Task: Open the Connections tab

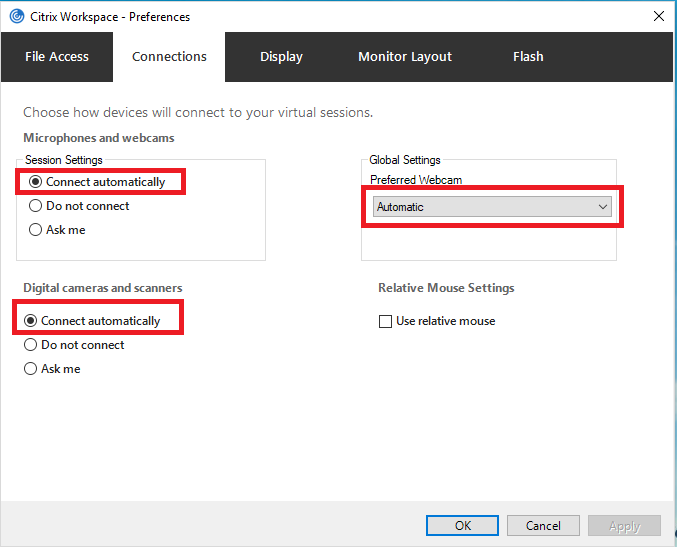Action: pos(169,57)
